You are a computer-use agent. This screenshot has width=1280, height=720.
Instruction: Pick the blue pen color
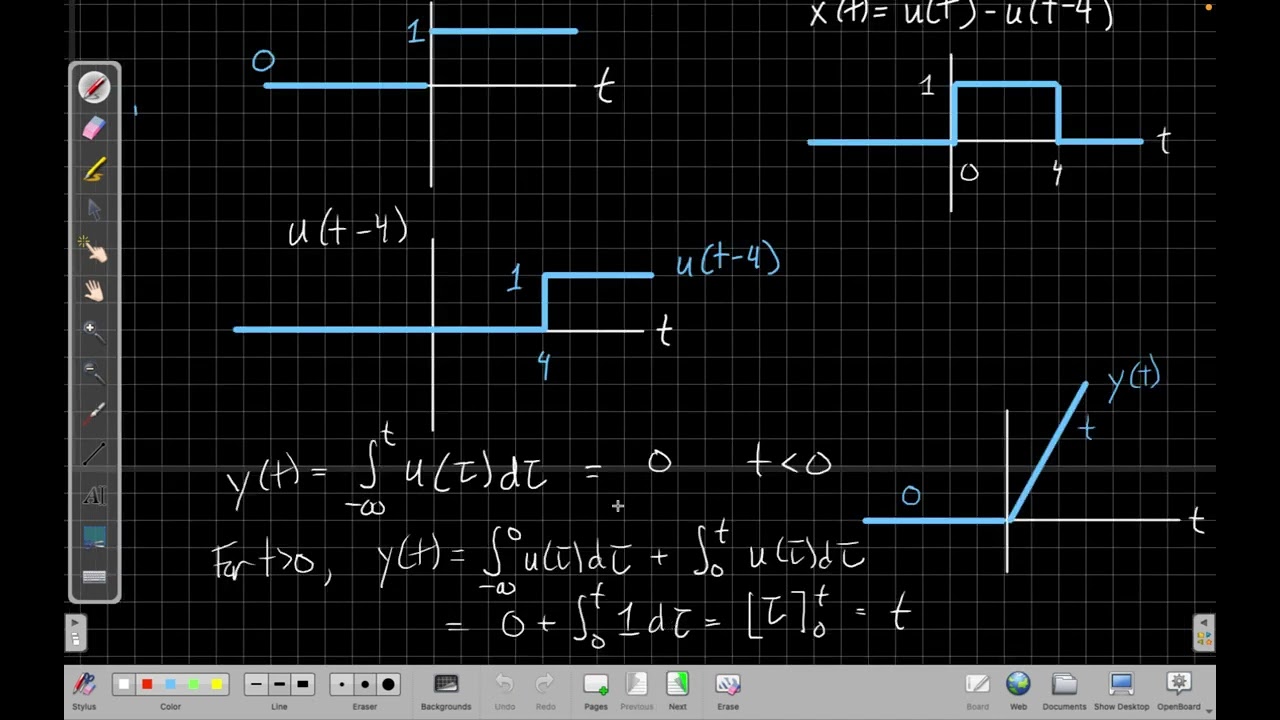coord(170,684)
